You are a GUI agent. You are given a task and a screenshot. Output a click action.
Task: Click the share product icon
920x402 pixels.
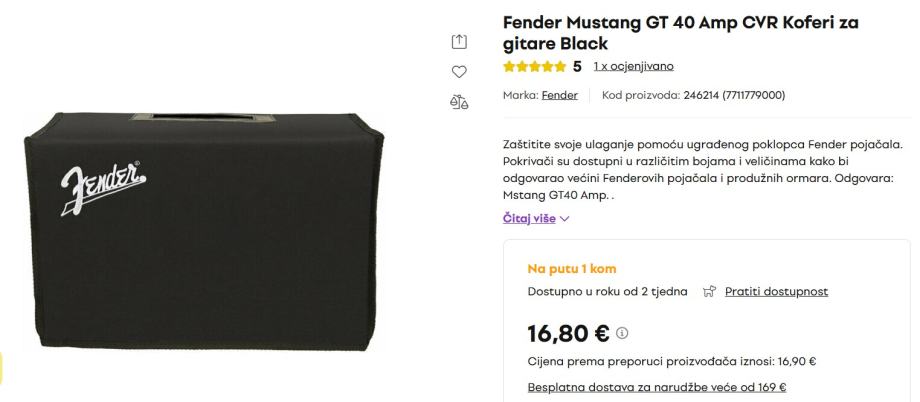click(x=459, y=41)
